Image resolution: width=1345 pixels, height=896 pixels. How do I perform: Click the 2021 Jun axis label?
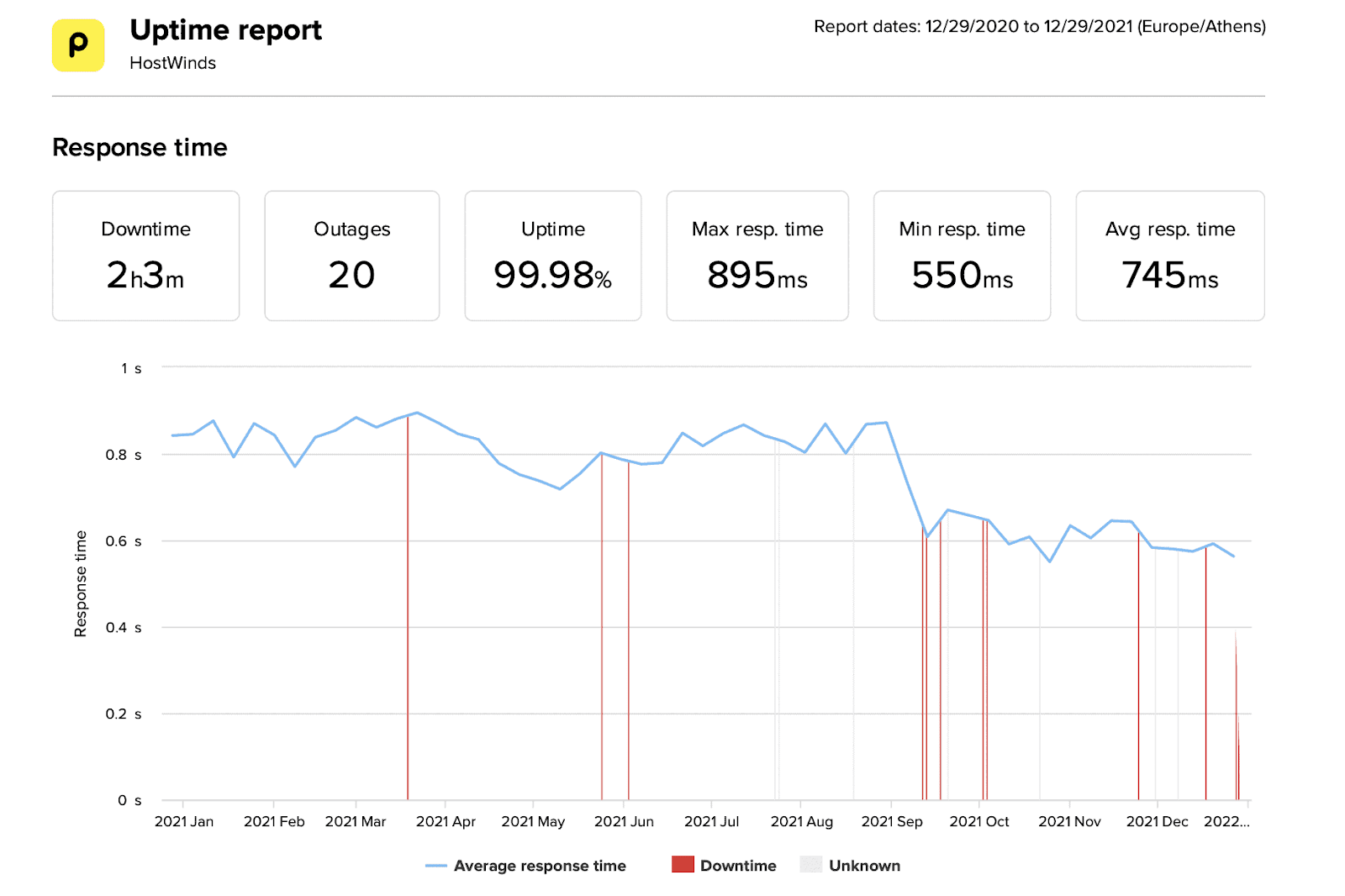point(624,821)
